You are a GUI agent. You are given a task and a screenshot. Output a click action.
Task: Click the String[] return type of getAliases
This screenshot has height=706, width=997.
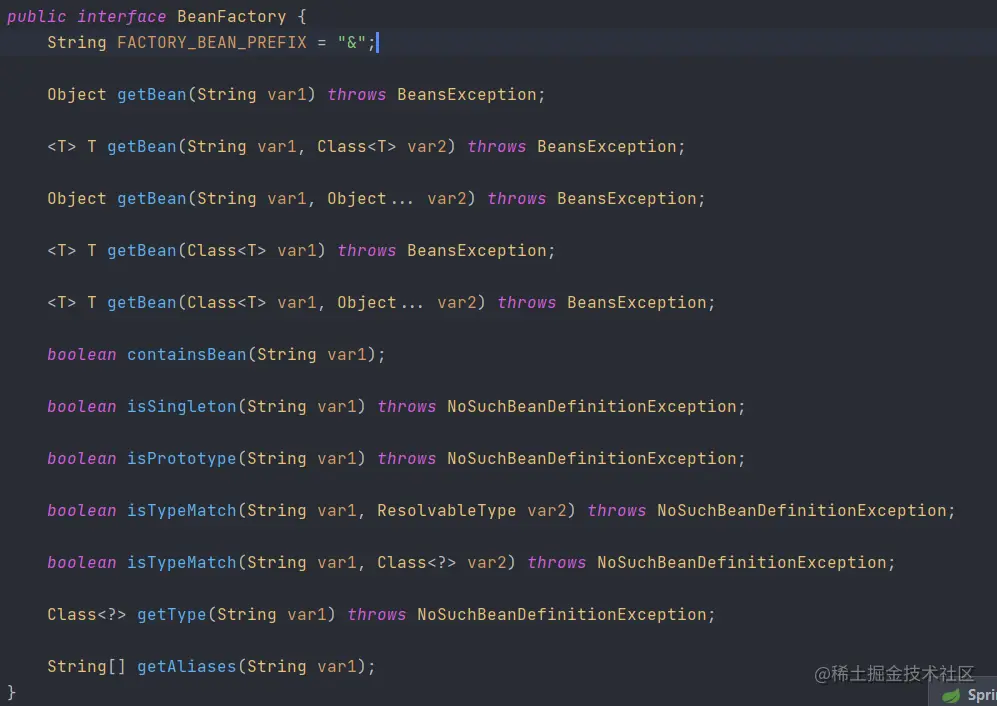tap(86, 667)
